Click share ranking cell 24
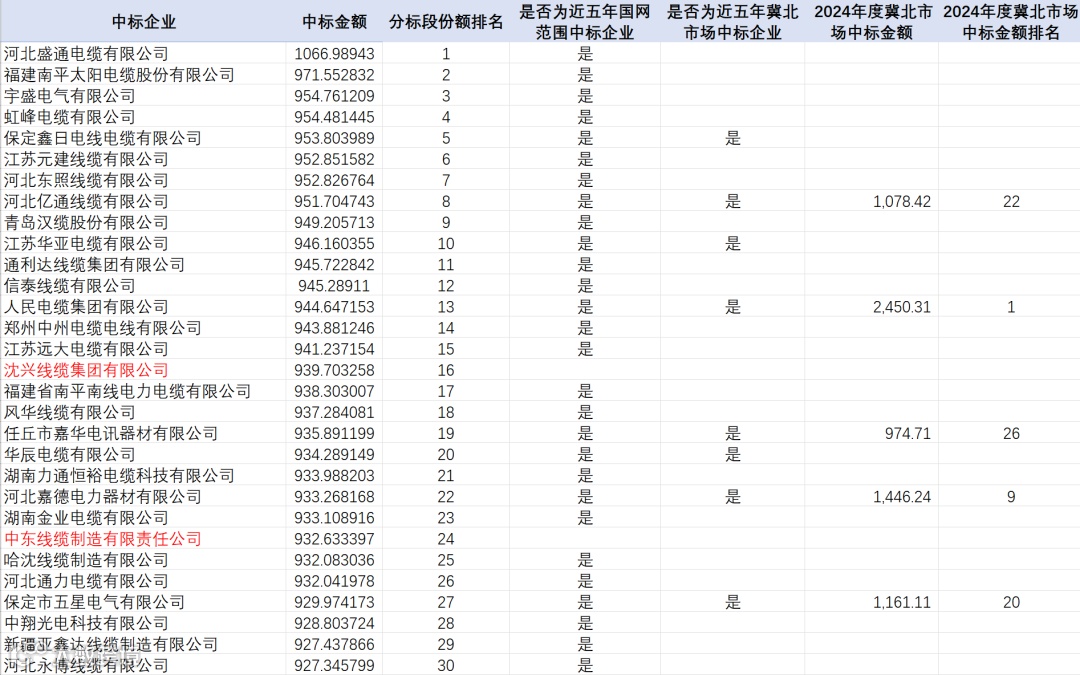Screen dimensions: 1080x675 446,539
